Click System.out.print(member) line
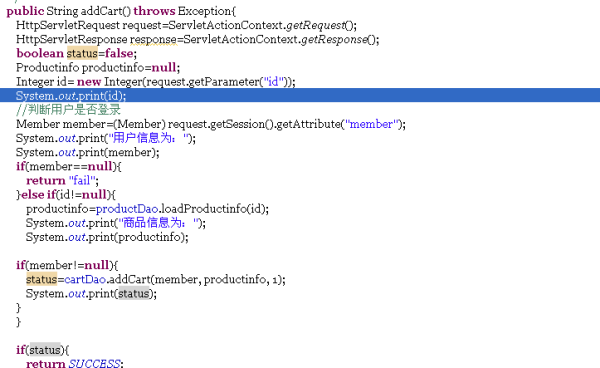This screenshot has height=368, width=600. click(88, 152)
